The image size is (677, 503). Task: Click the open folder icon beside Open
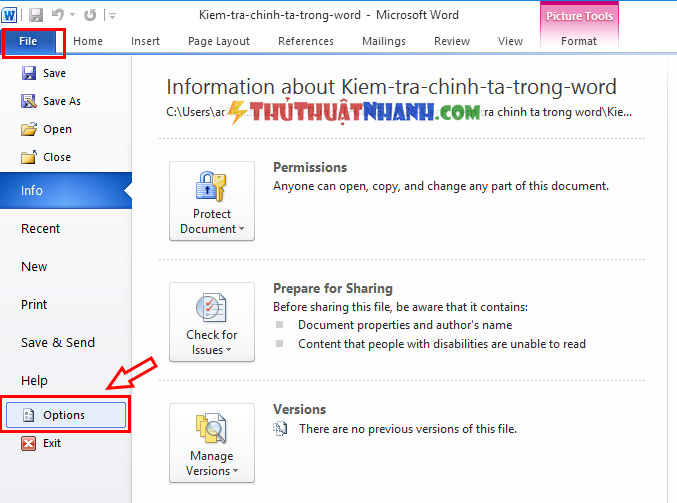(x=29, y=129)
